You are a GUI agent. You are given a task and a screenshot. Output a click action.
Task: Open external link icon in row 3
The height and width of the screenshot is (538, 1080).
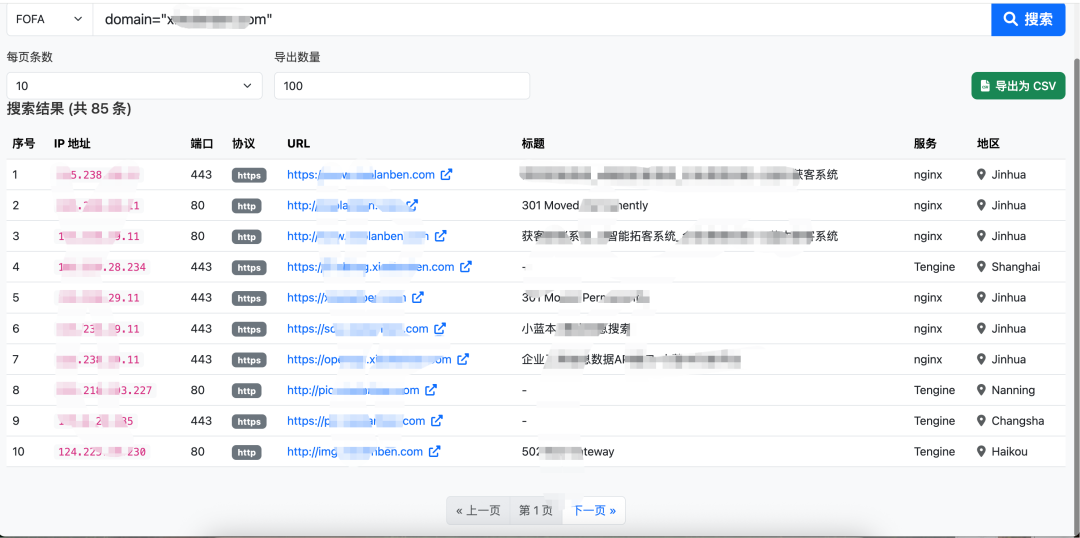(441, 236)
